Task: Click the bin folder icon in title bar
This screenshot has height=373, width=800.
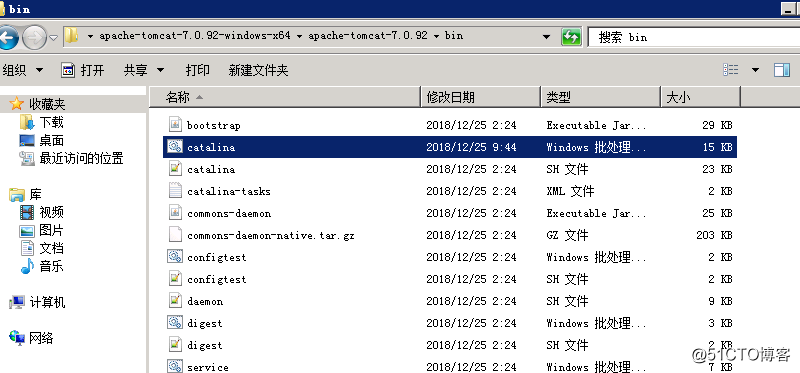Action: [x=3, y=8]
